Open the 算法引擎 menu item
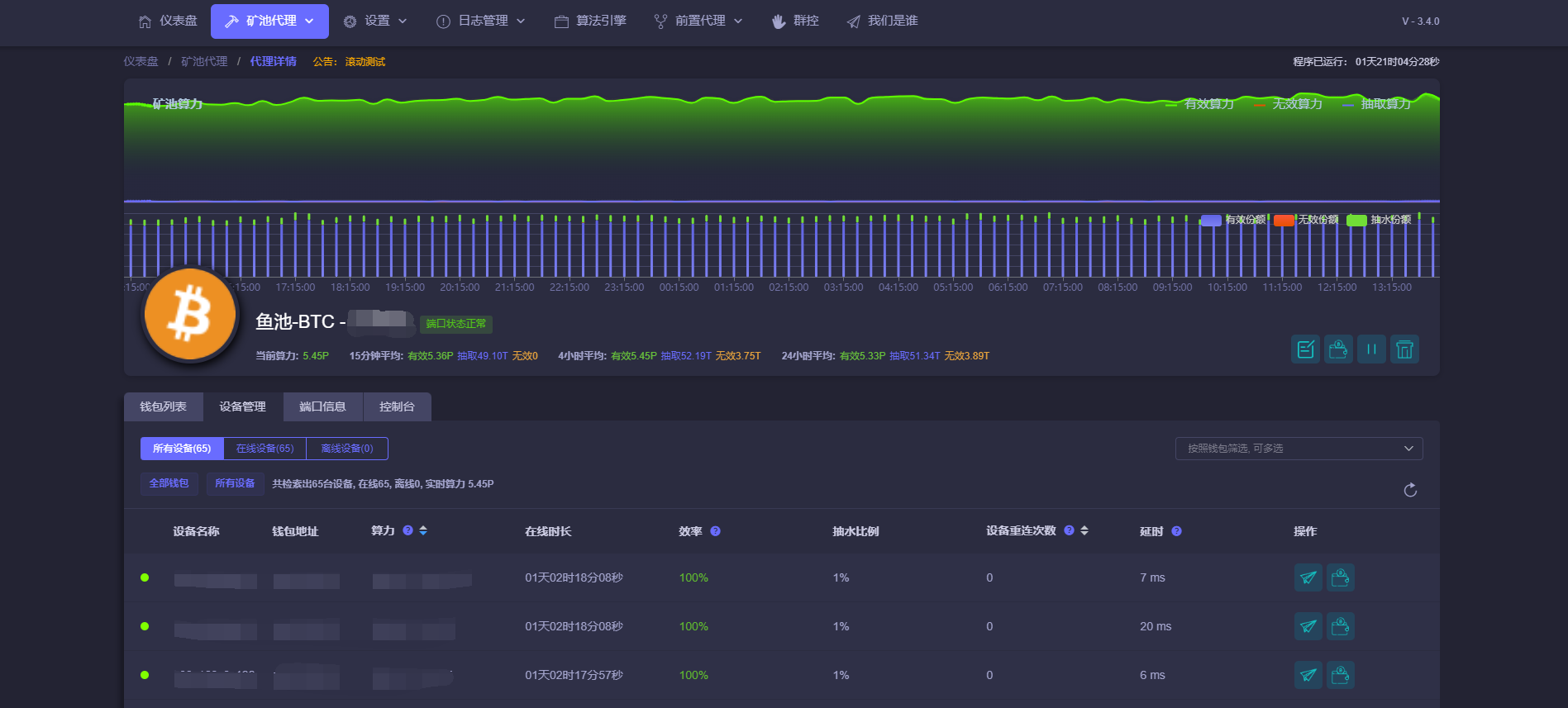 [x=590, y=21]
